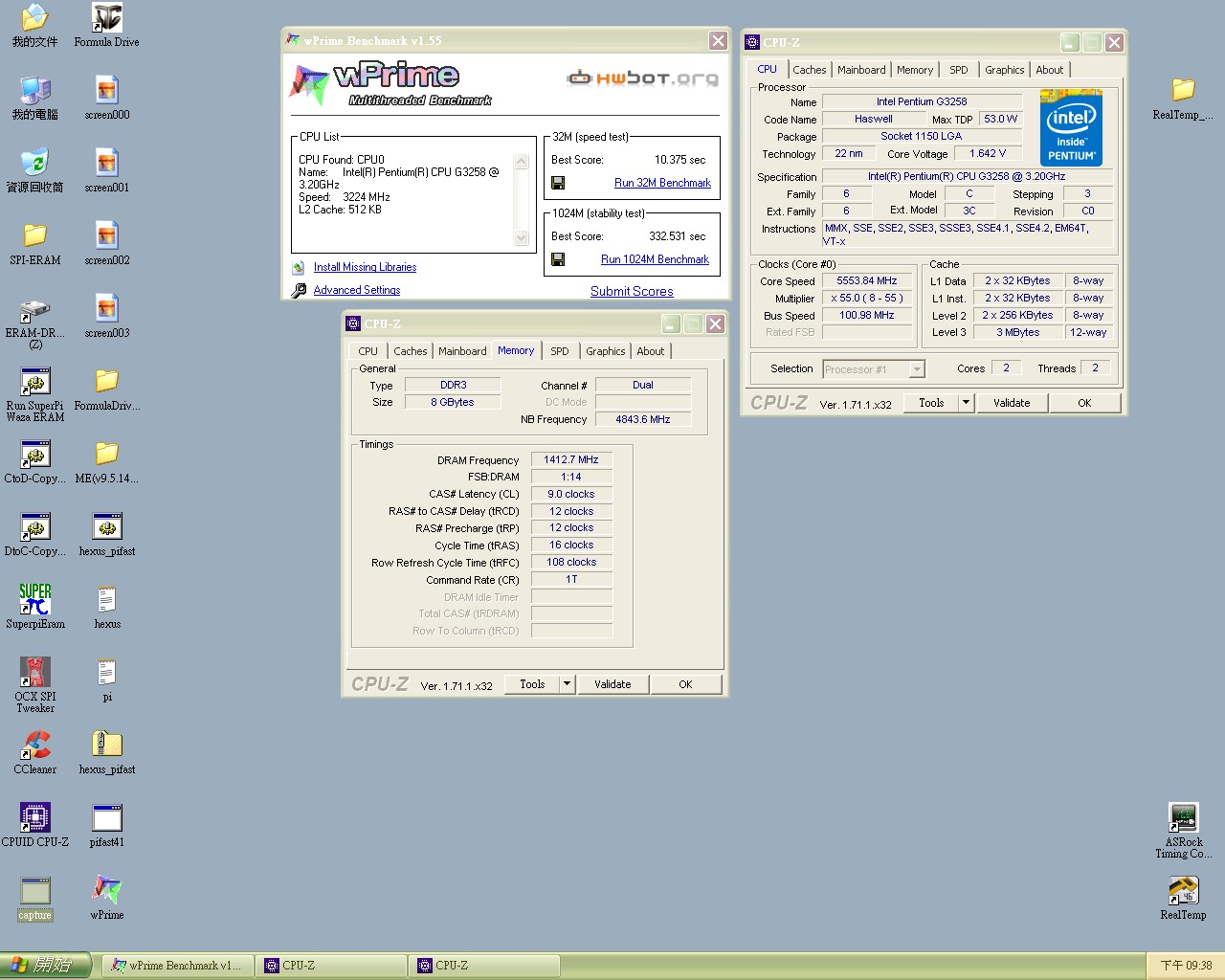
Task: Switch to Caches tab in CPU-Z CPU window
Action: coord(809,70)
